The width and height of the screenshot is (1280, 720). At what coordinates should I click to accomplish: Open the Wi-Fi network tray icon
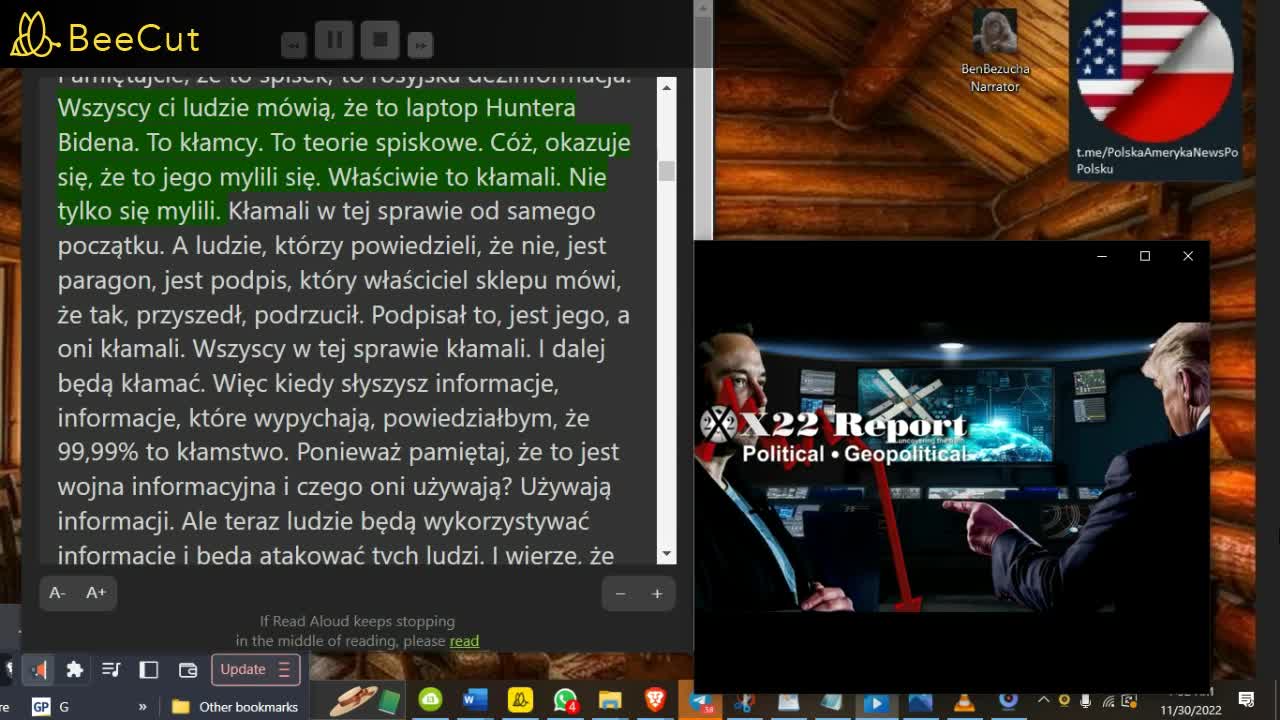click(x=1108, y=700)
